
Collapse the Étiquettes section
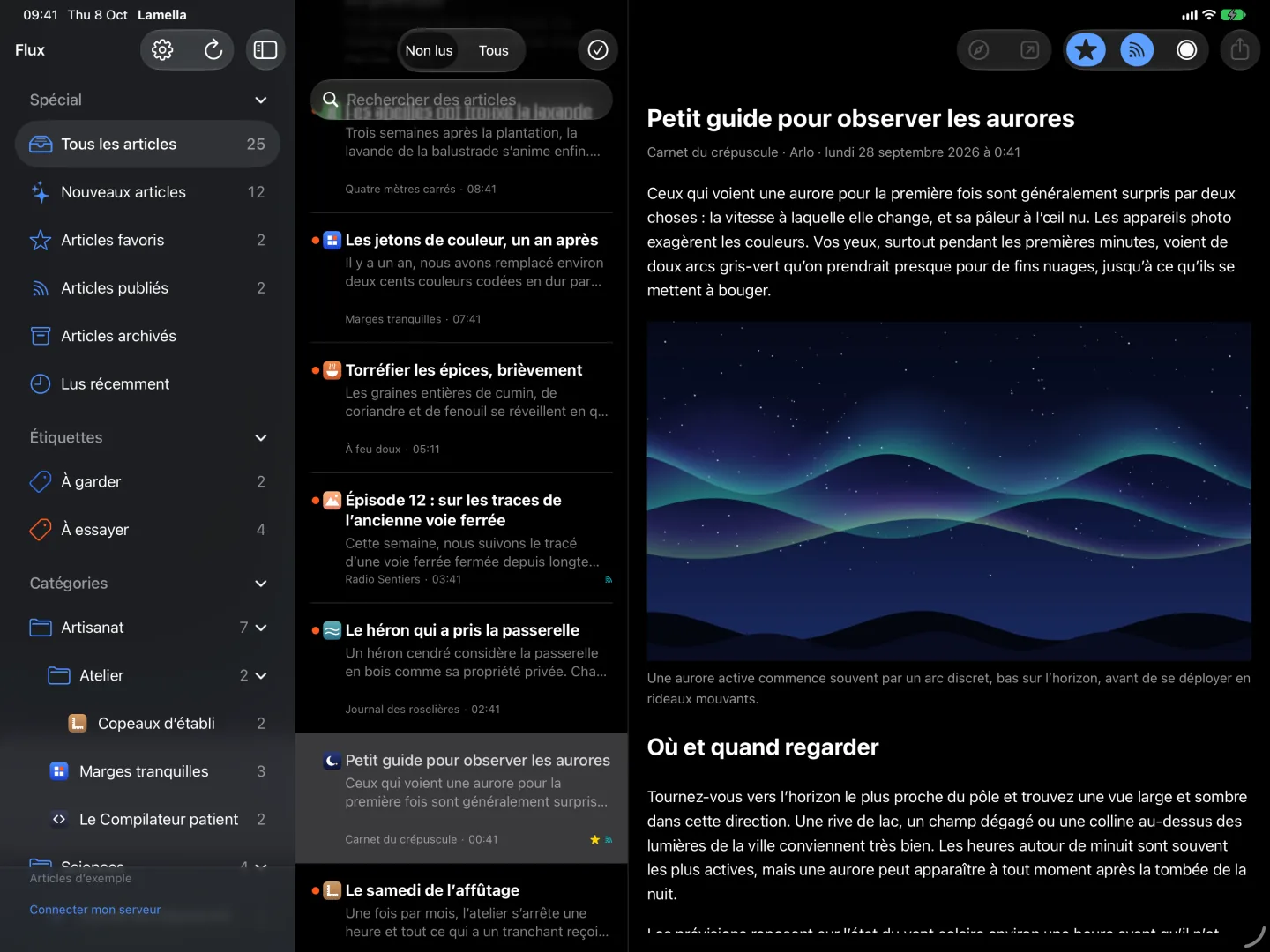pos(261,437)
